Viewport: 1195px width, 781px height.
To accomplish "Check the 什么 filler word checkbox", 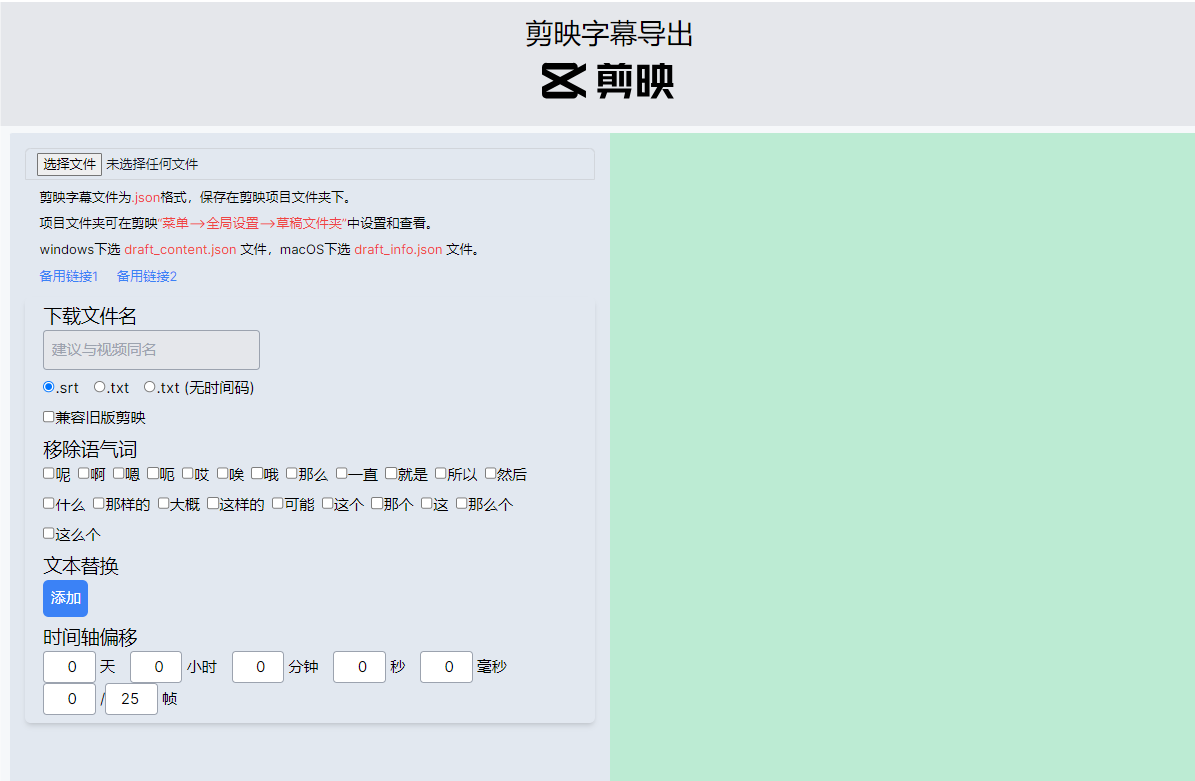I will pyautogui.click(x=49, y=504).
